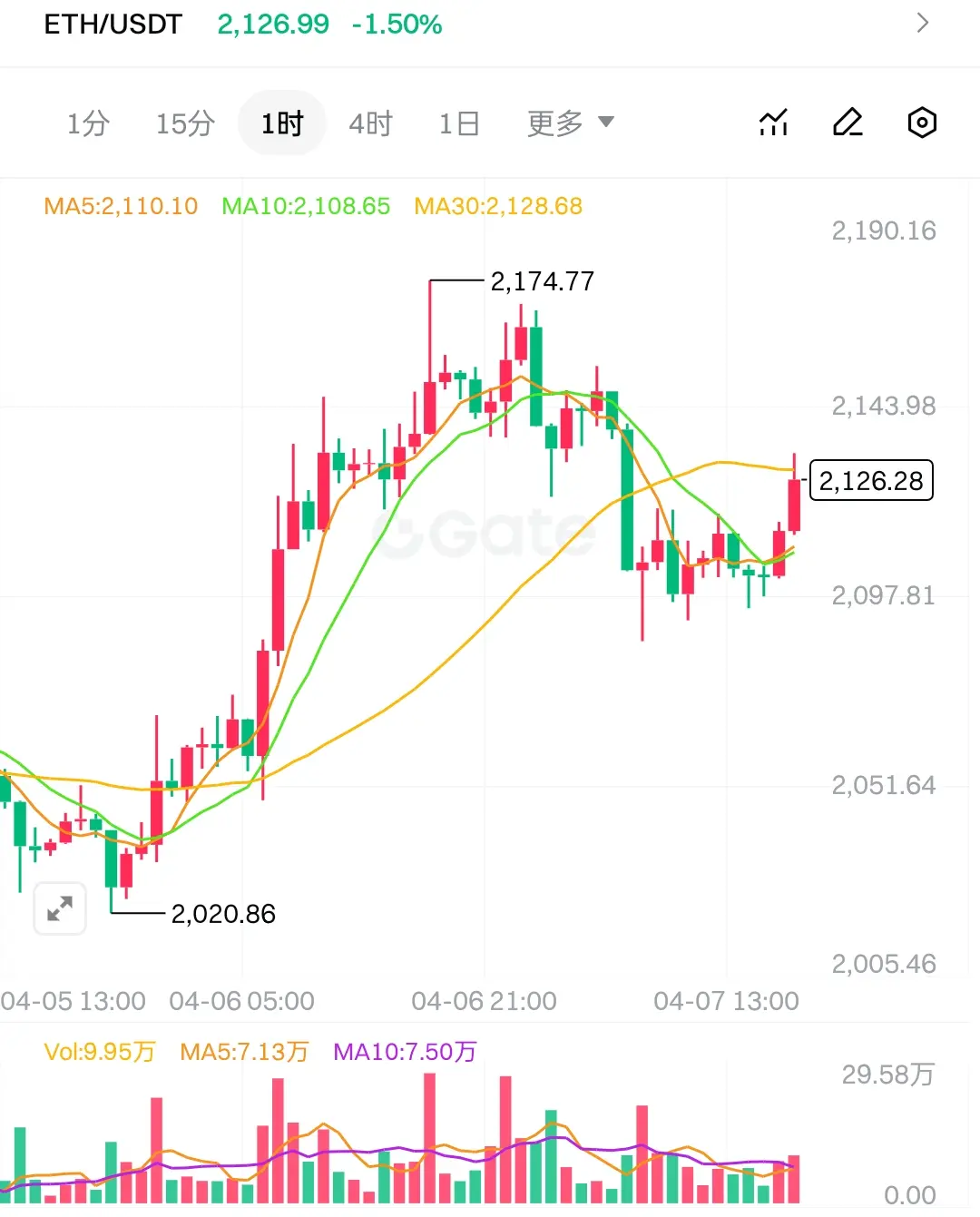
Task: Tap the MA5:2,110.10 indicator label
Action: click(x=121, y=206)
